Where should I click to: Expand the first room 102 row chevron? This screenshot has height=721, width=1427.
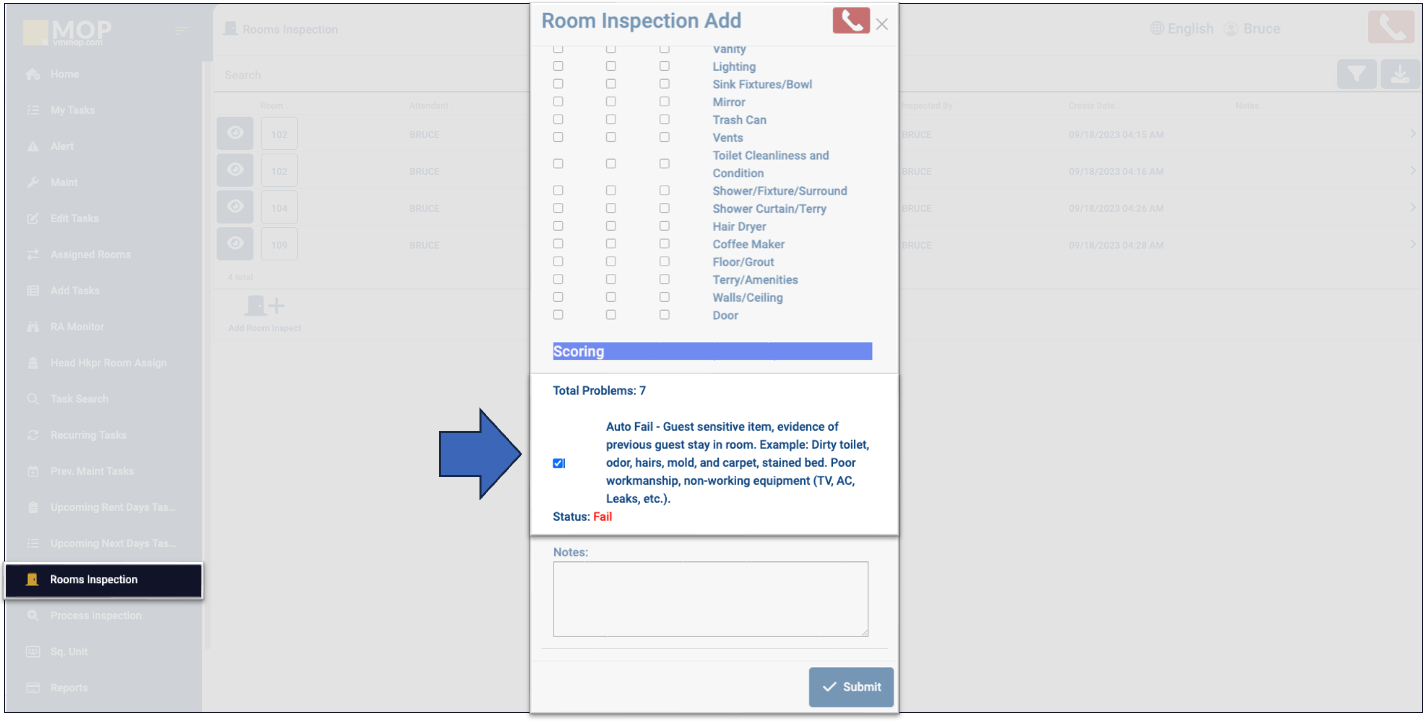pos(1412,134)
